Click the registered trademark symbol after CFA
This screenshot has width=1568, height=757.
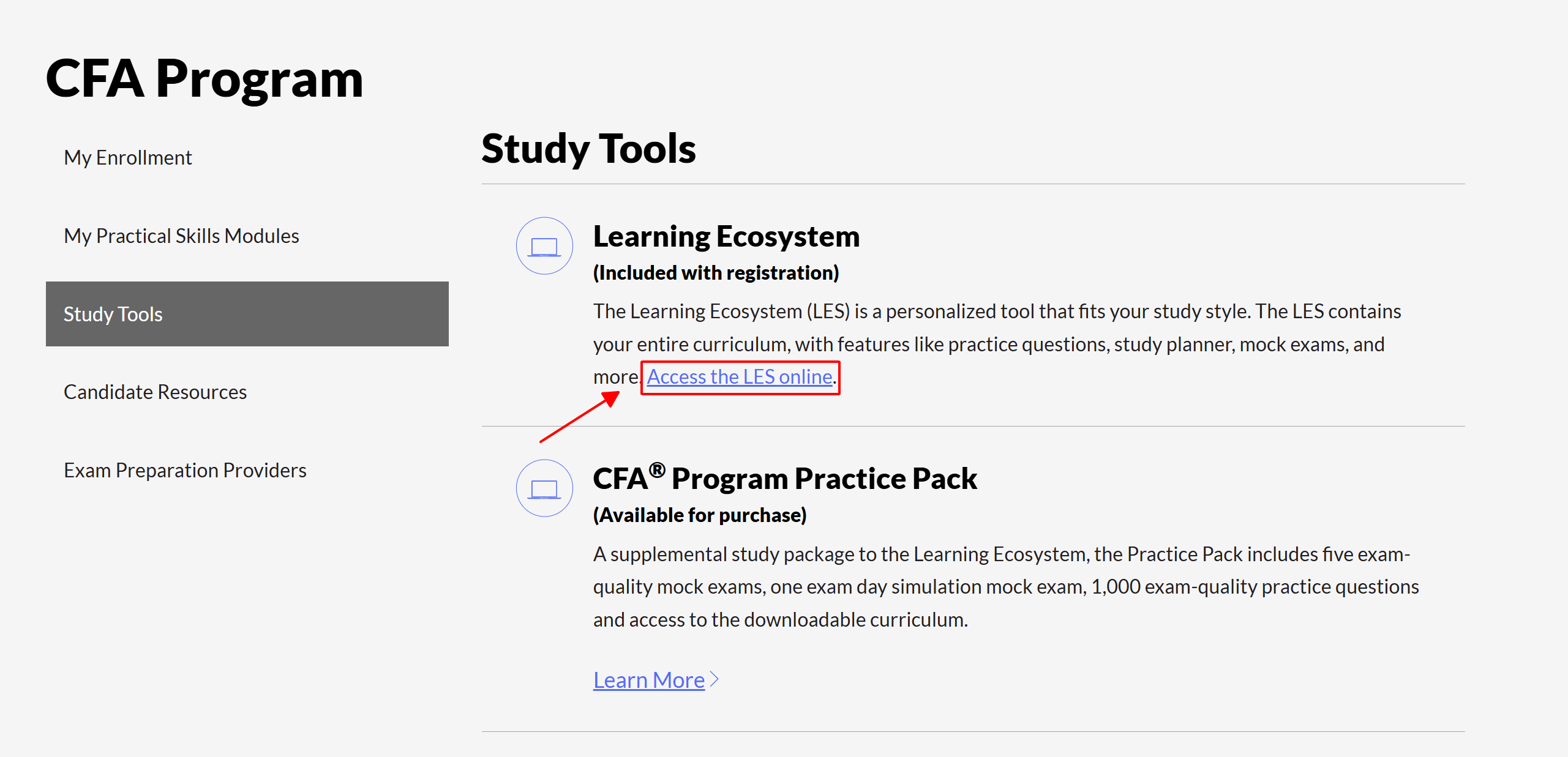click(657, 470)
